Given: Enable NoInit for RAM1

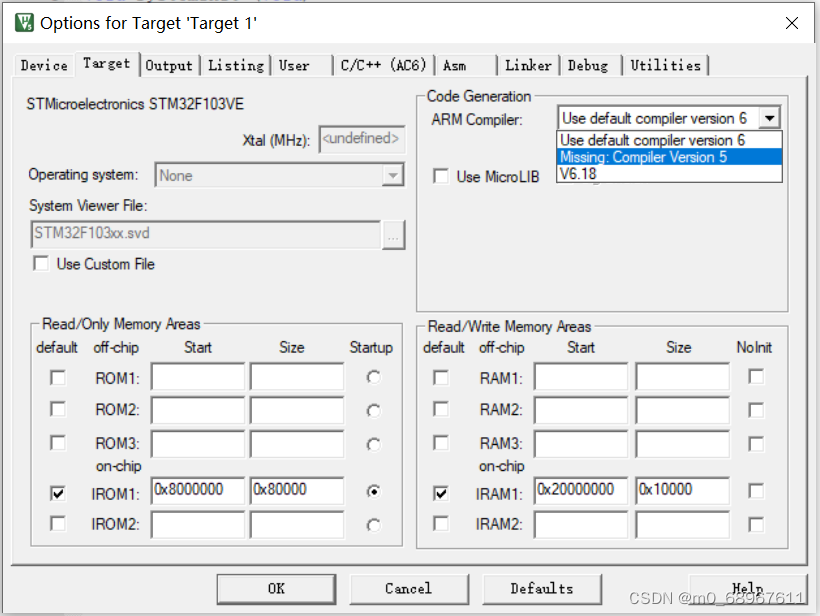Looking at the screenshot, I should point(756,377).
